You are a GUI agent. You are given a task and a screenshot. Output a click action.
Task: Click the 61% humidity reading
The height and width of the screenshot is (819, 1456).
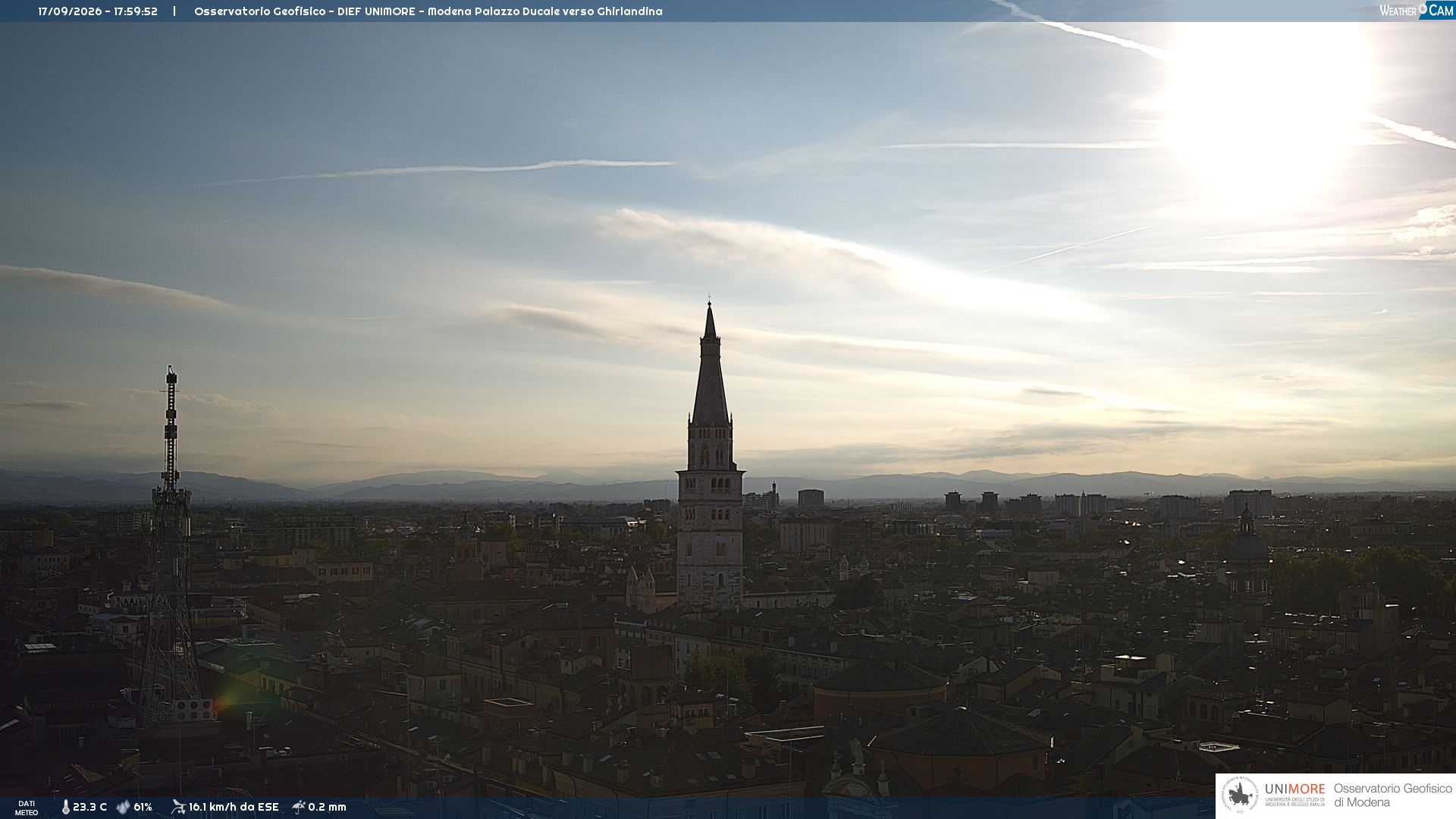[143, 808]
